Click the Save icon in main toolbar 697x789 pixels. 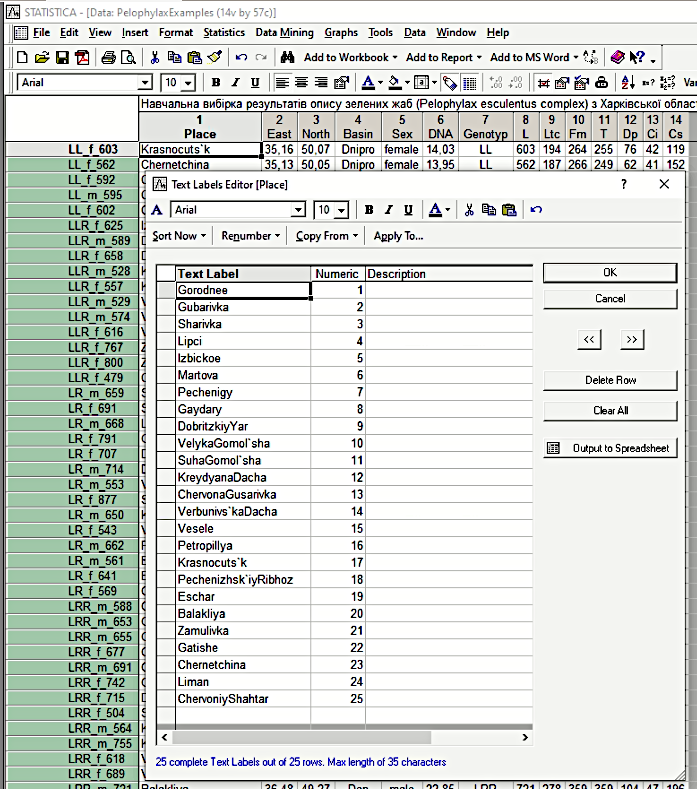(62, 58)
